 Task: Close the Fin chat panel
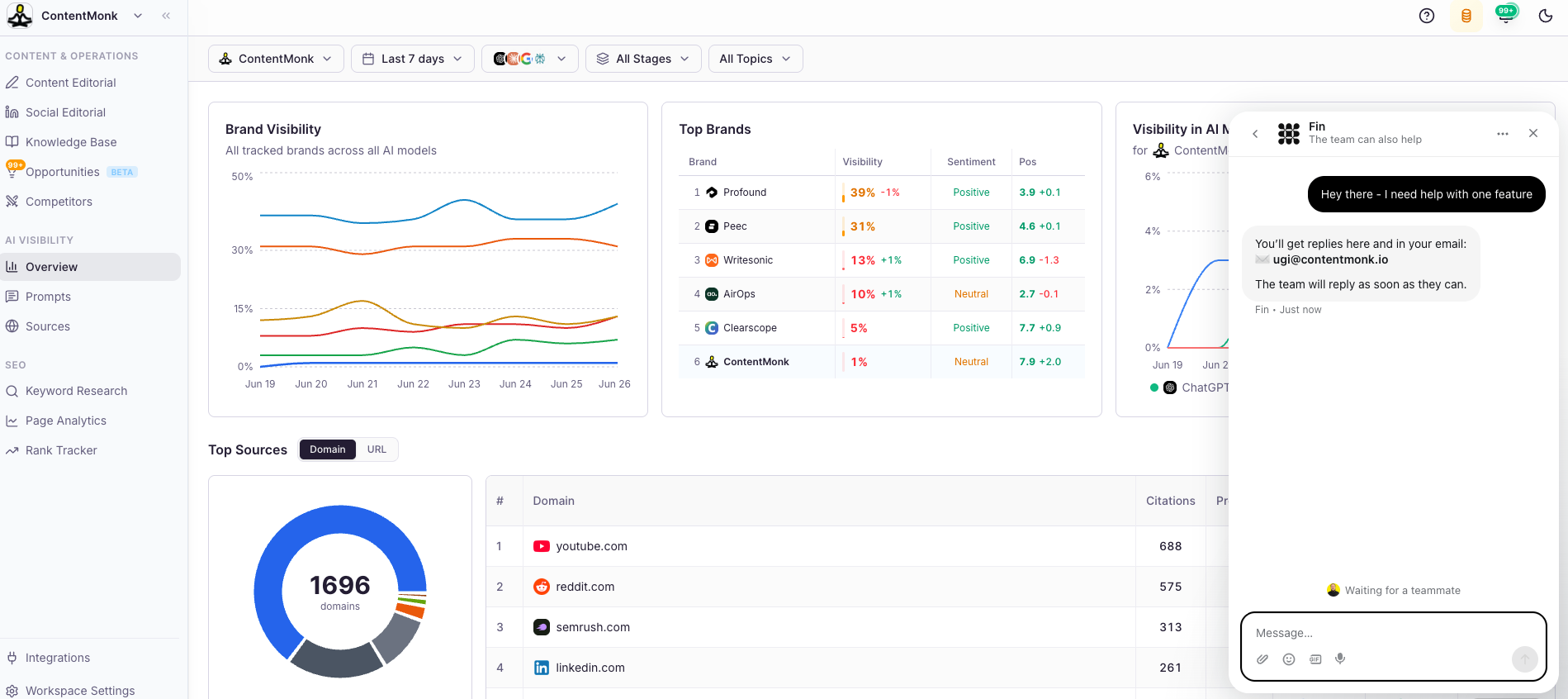click(x=1533, y=133)
